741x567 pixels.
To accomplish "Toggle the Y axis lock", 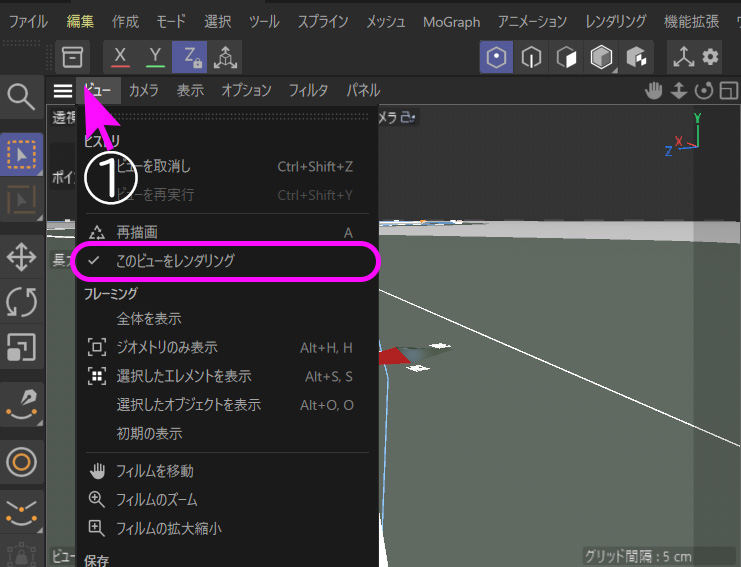I will tap(155, 57).
